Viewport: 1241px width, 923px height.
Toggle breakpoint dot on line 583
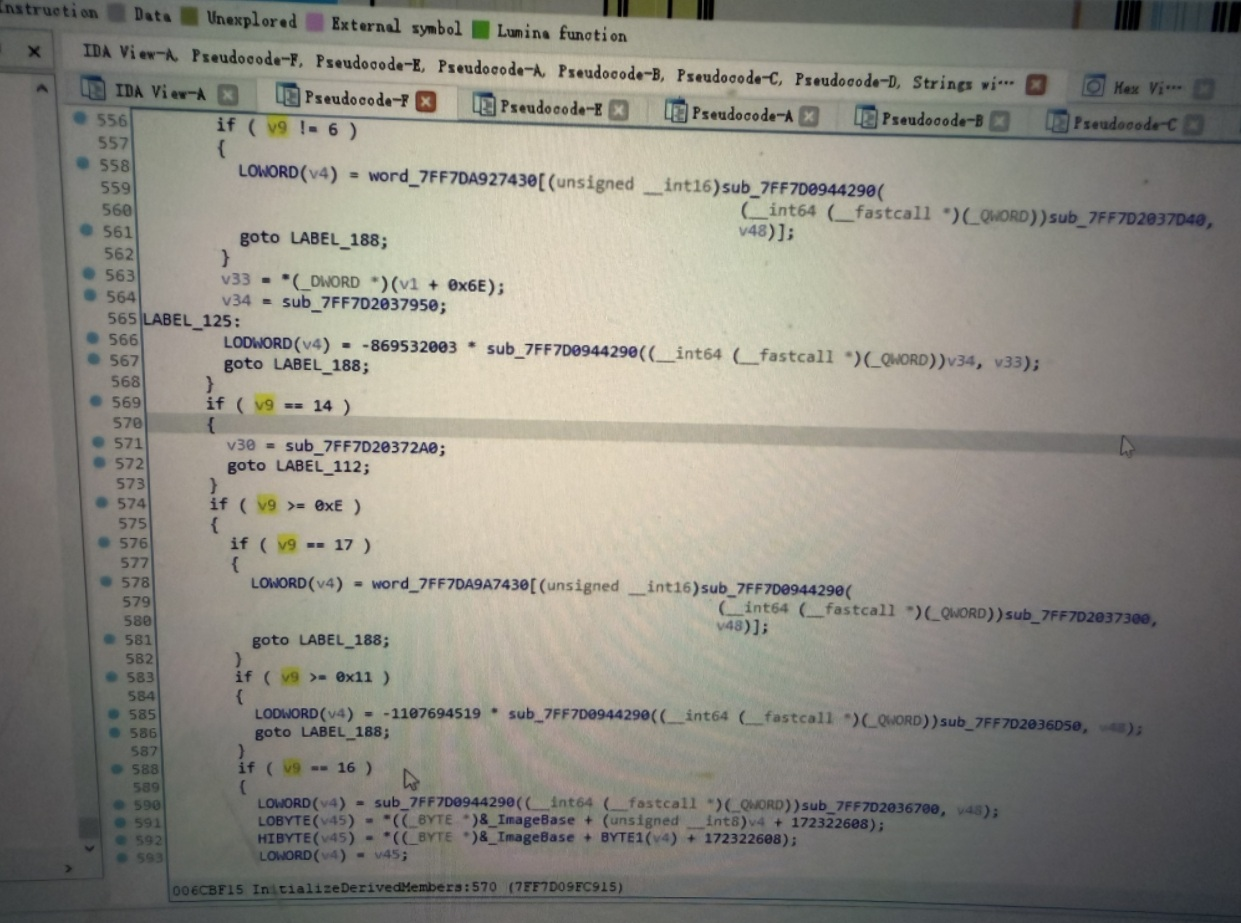(110, 676)
